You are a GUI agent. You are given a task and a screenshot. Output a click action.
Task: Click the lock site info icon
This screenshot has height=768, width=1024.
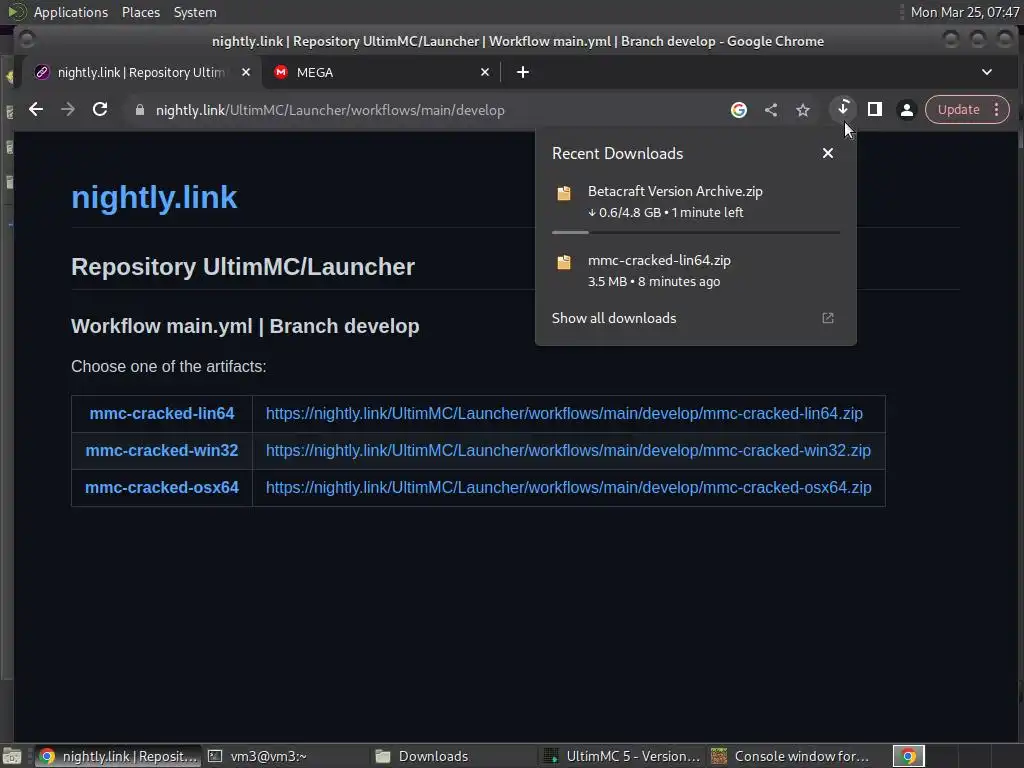[139, 110]
